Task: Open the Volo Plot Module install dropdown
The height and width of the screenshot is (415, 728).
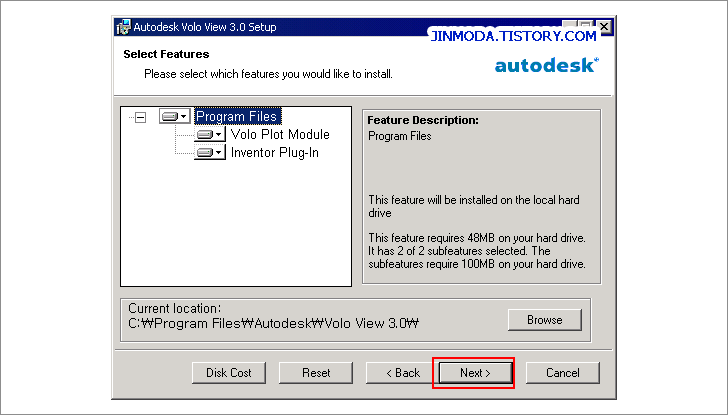Action: pyautogui.click(x=210, y=134)
